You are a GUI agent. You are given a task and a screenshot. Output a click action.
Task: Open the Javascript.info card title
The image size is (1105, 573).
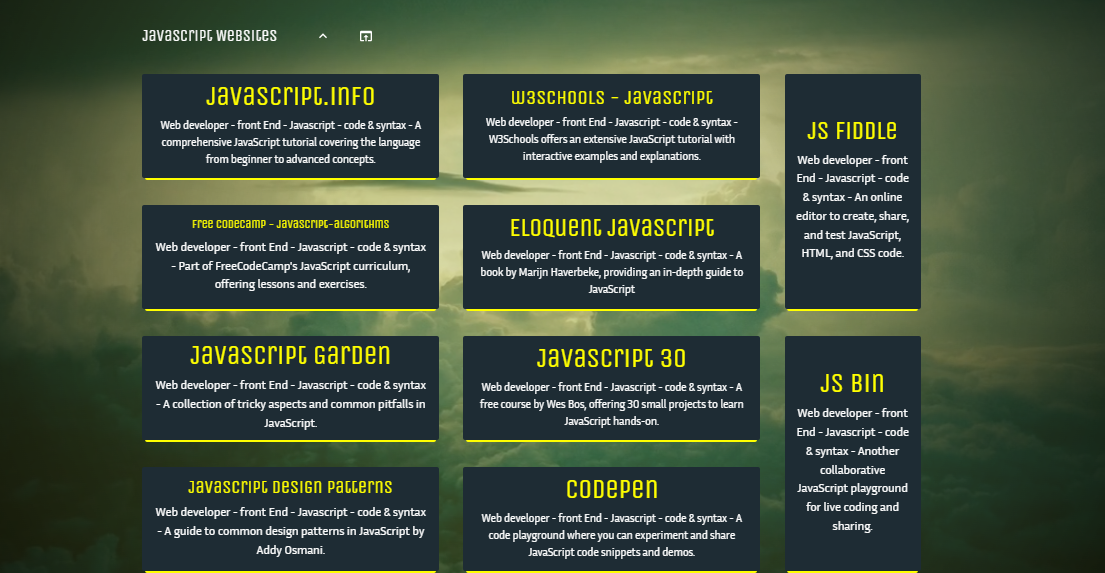[x=290, y=96]
